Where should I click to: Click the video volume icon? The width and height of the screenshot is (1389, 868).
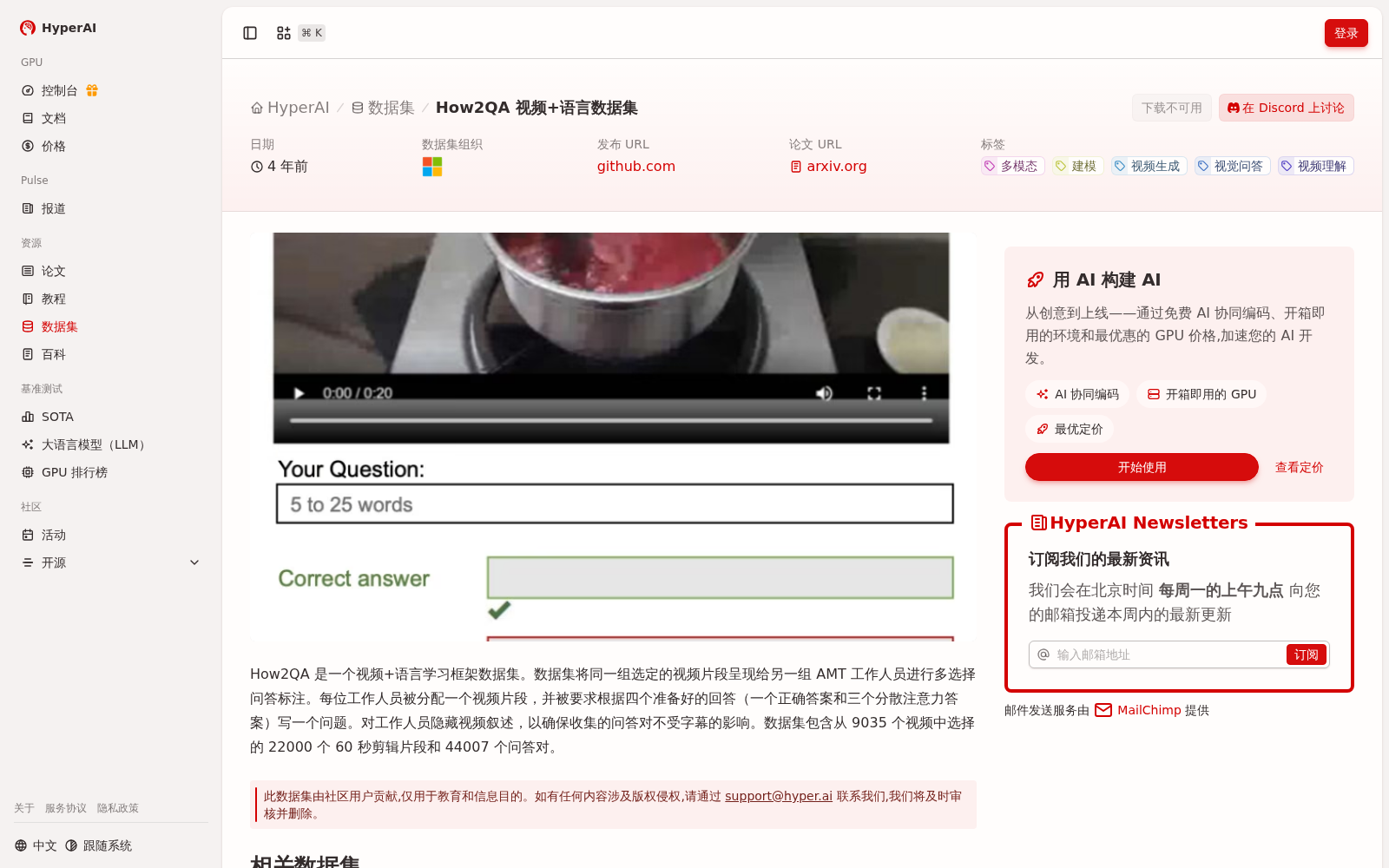tap(824, 393)
